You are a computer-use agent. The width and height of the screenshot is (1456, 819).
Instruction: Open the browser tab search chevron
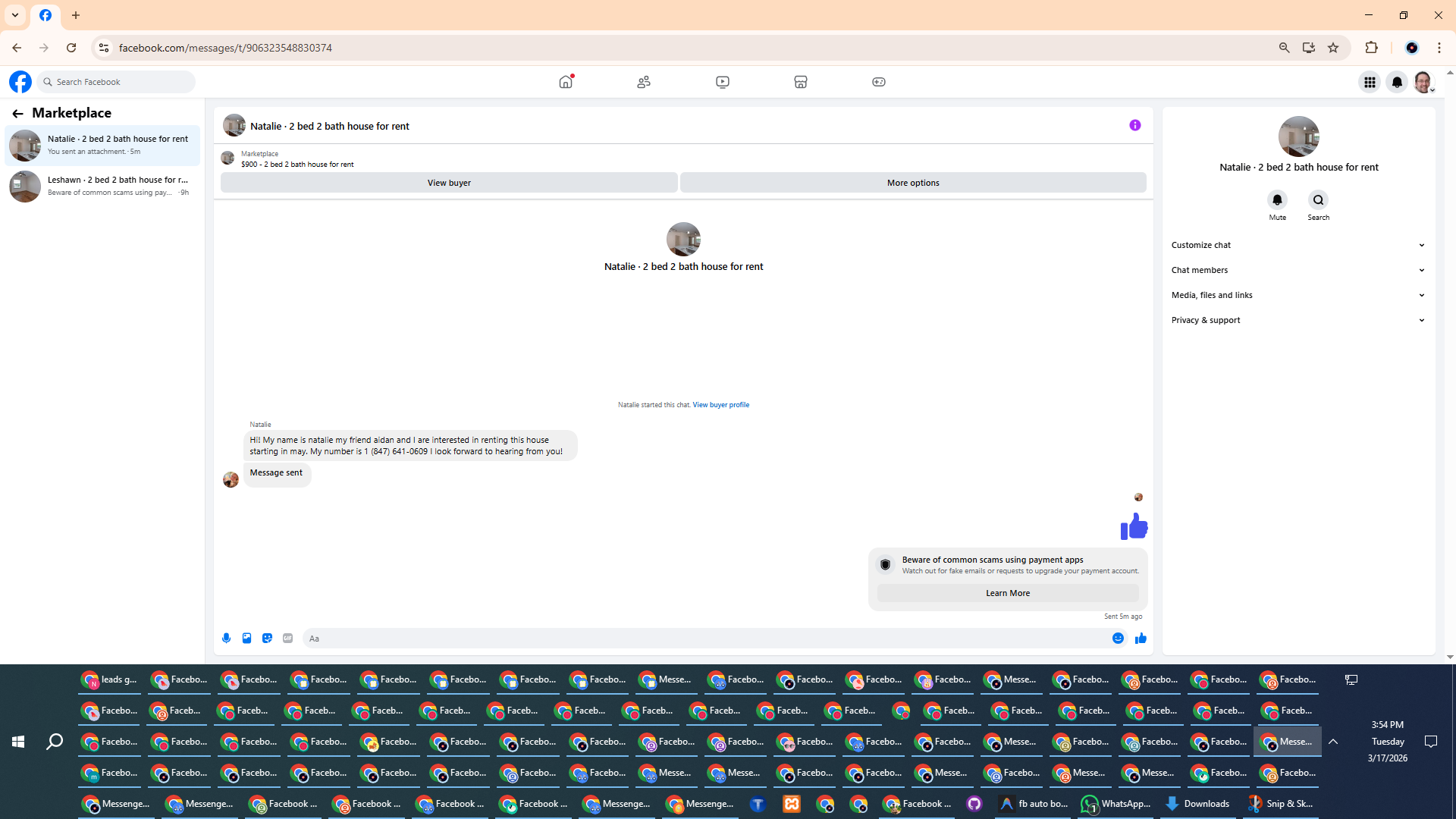(x=15, y=15)
